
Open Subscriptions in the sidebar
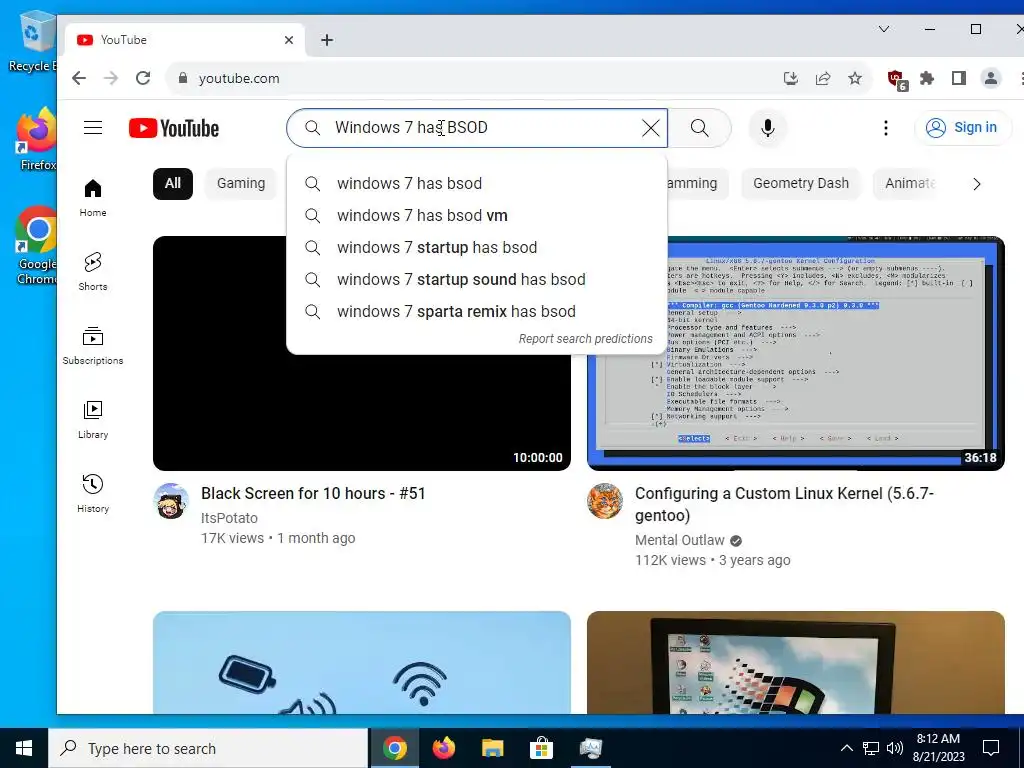(x=93, y=345)
